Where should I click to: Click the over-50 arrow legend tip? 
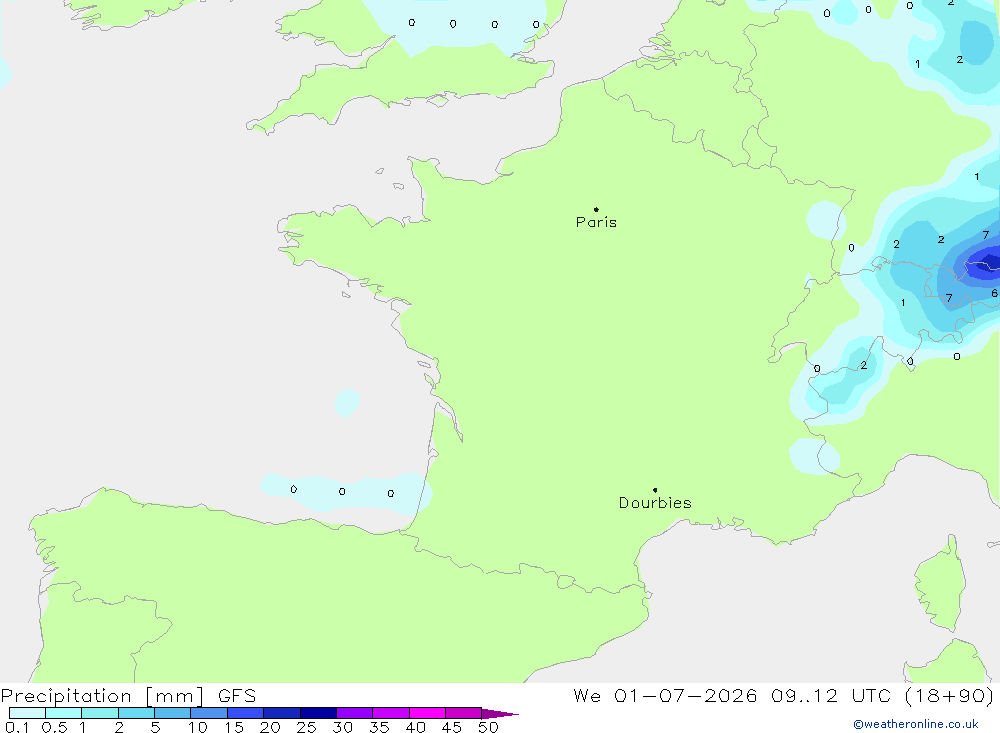(x=500, y=714)
